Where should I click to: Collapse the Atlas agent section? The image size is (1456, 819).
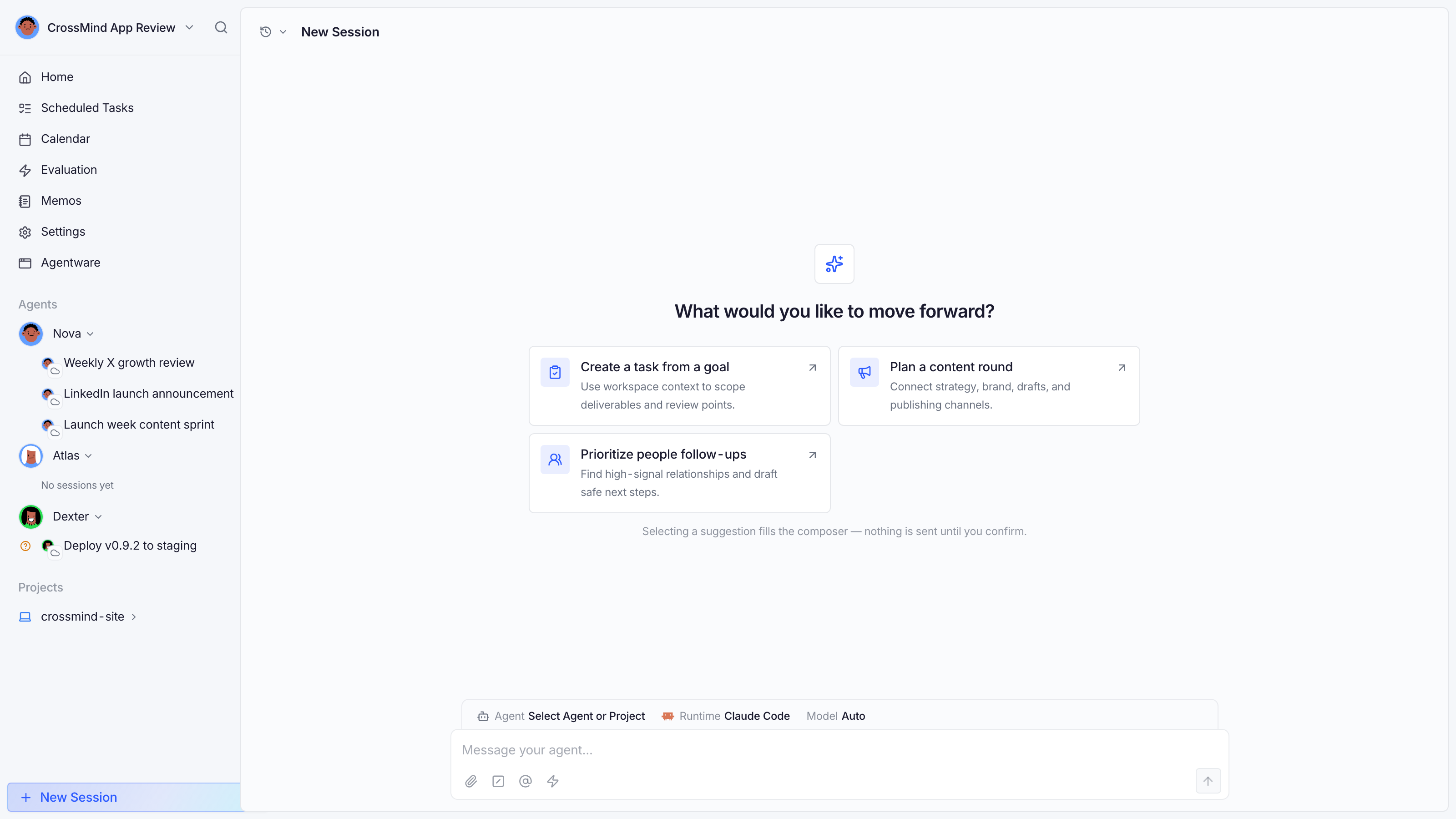89,456
